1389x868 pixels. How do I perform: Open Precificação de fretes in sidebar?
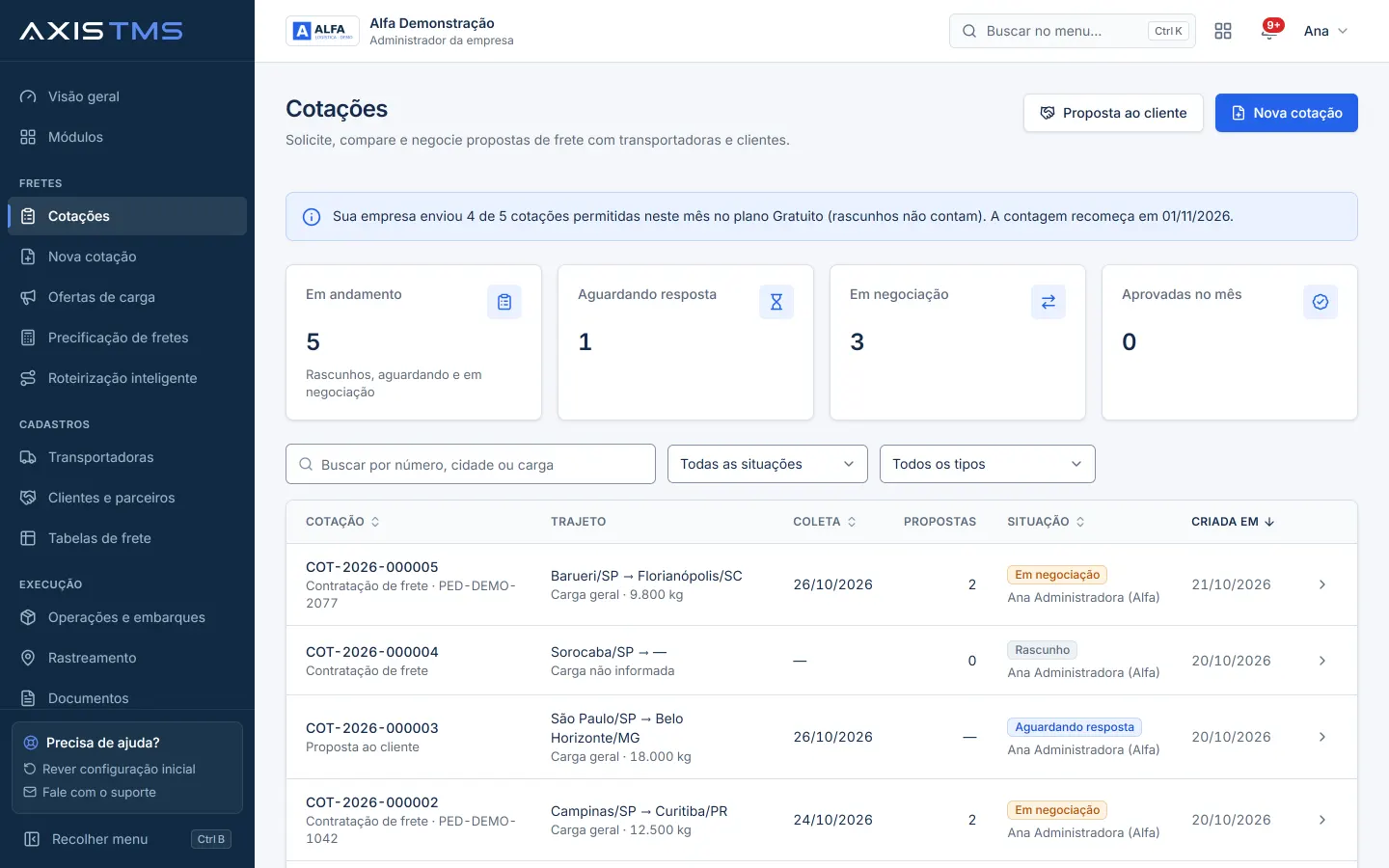(127, 338)
